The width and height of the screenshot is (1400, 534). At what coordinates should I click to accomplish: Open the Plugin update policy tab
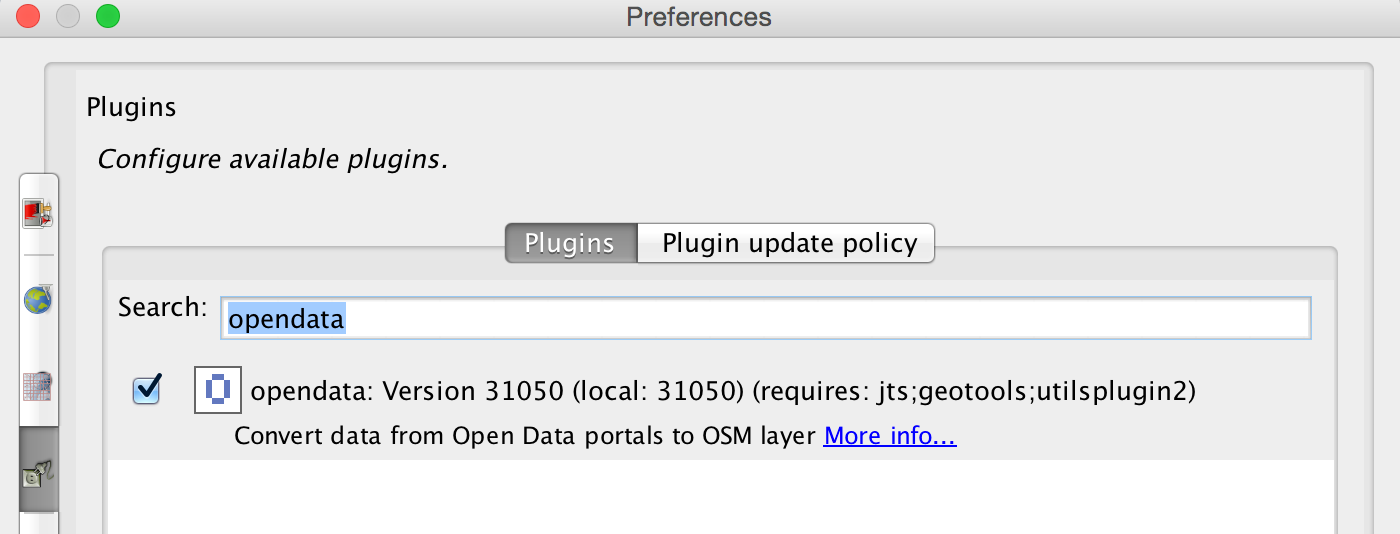(787, 243)
